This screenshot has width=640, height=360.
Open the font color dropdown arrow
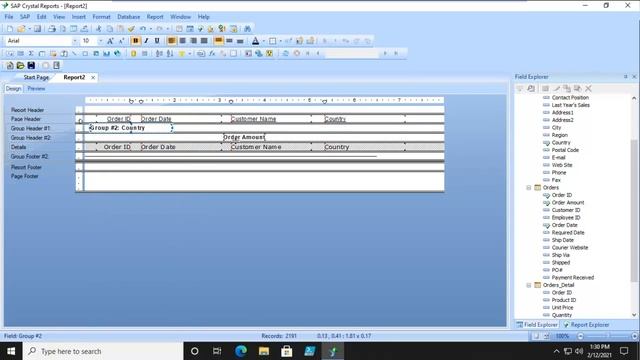click(x=263, y=41)
